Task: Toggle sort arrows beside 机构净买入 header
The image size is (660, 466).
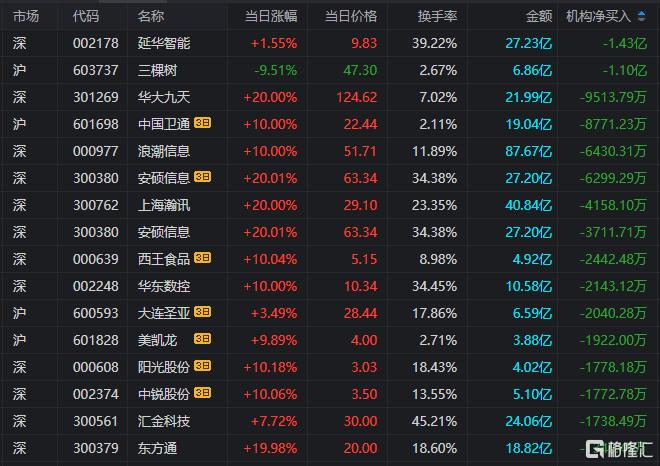Action: 641,16
